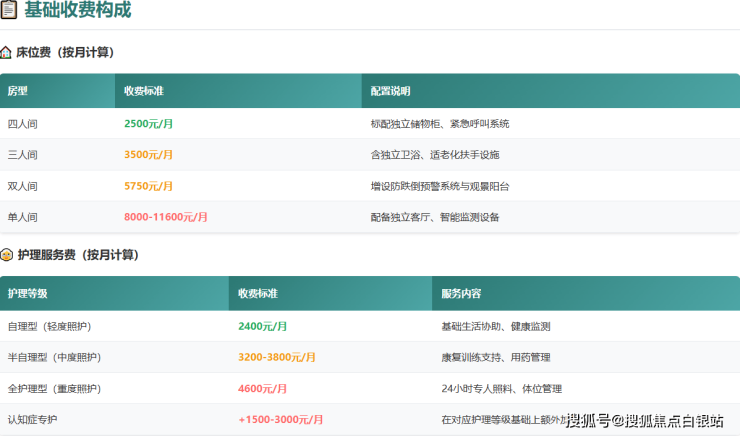Click the 搜狐号@搜狐焦点白银站 watermark
Image resolution: width=740 pixels, height=436 pixels.
click(645, 420)
